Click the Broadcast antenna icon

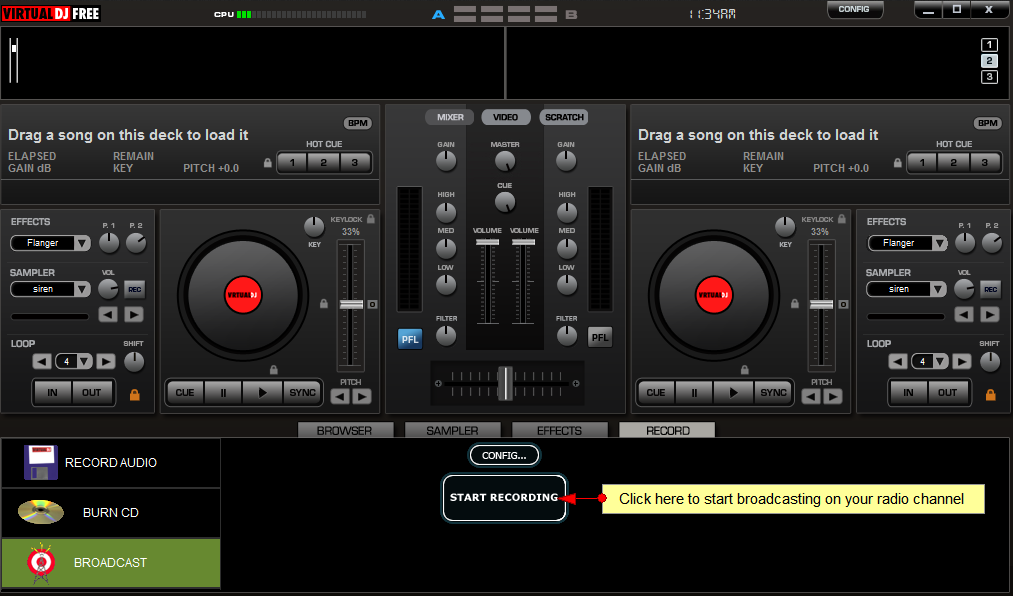point(41,564)
